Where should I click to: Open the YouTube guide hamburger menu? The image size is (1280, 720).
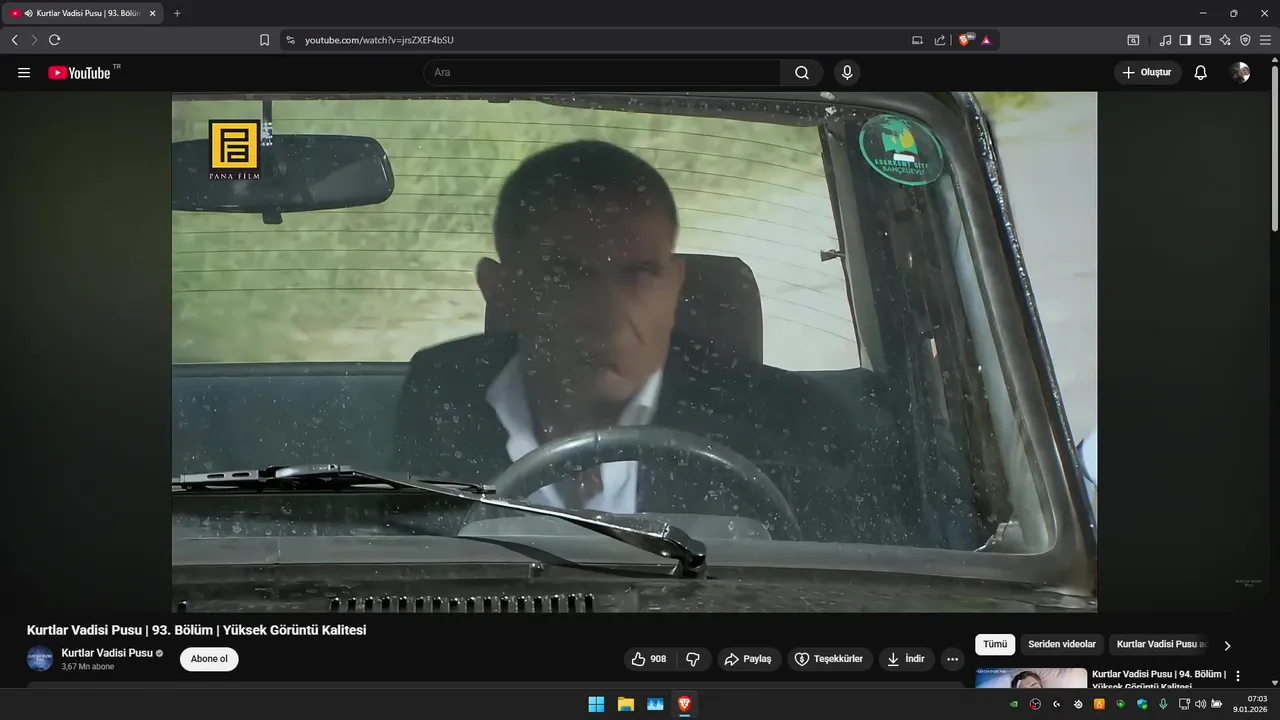24,73
